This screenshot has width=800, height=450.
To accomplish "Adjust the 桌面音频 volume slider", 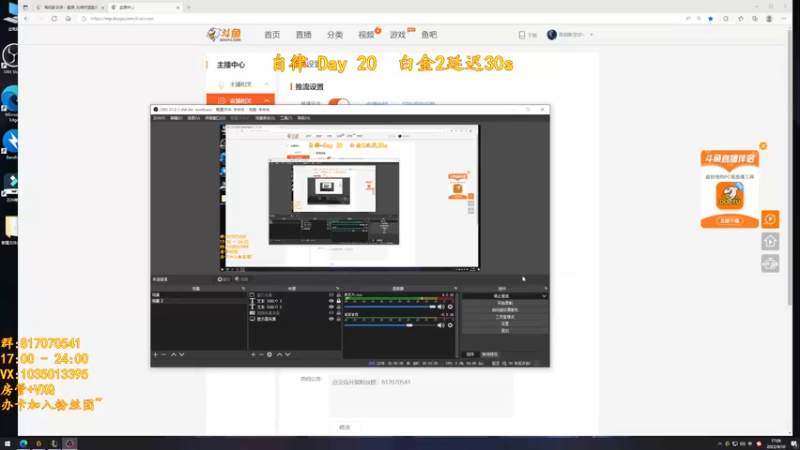I will click(x=390, y=325).
